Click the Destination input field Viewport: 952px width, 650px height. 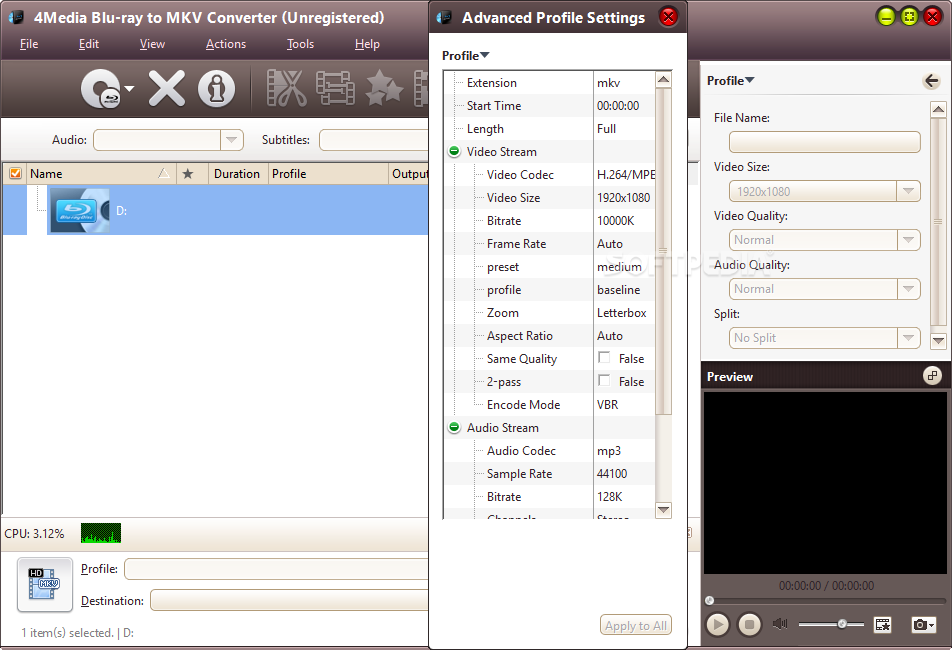point(290,600)
